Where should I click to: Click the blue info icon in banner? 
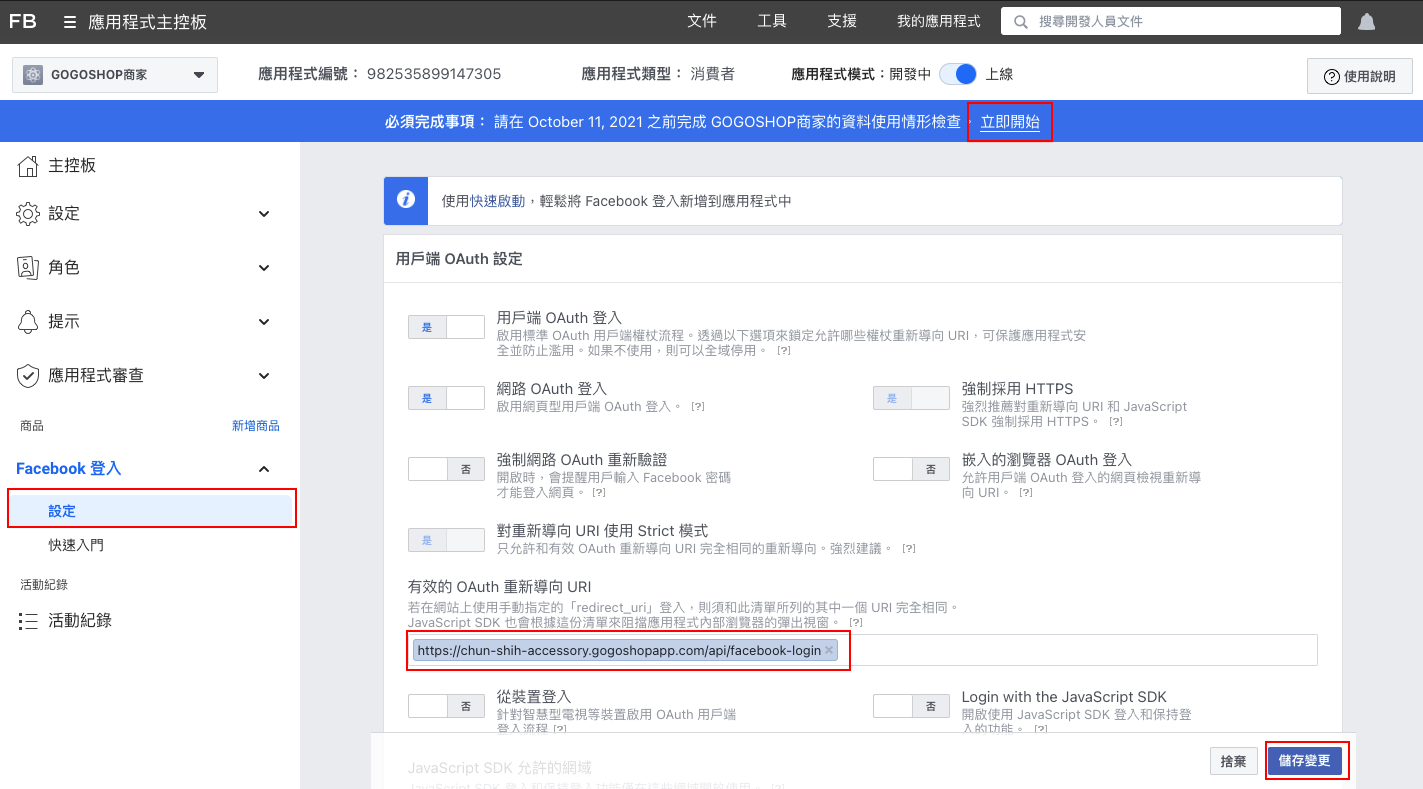point(406,200)
